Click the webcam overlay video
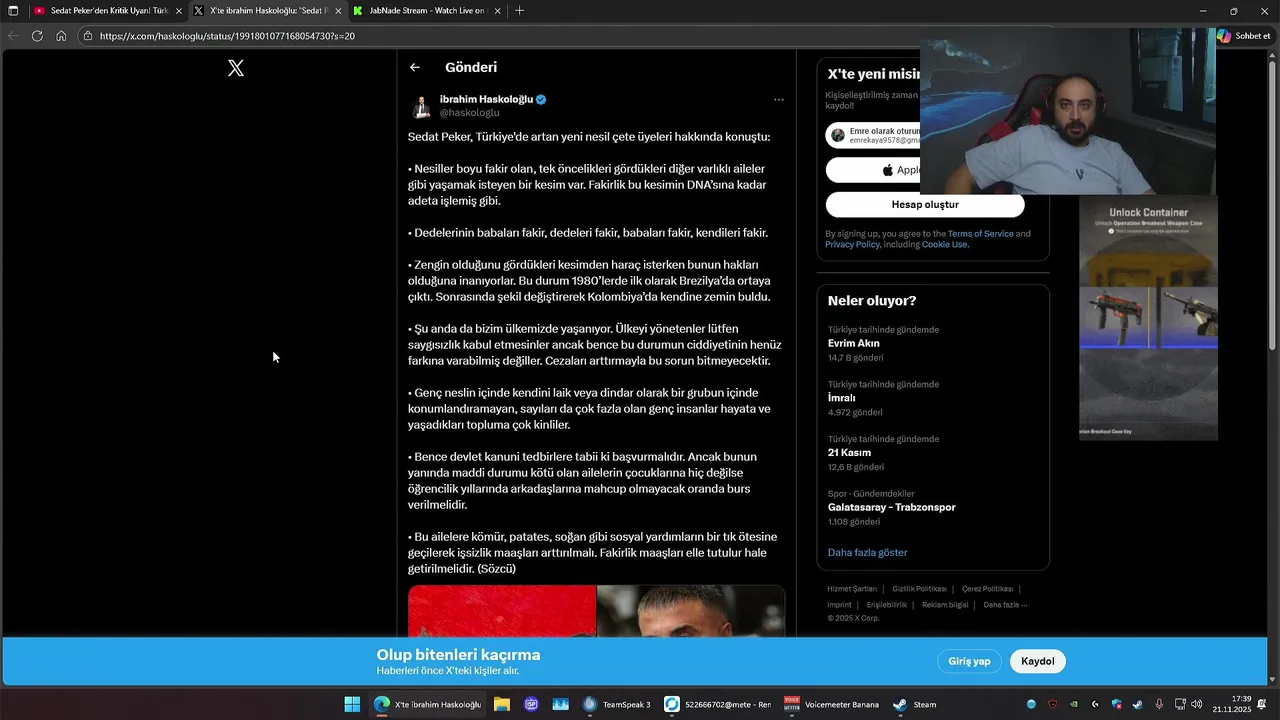 tap(1068, 111)
